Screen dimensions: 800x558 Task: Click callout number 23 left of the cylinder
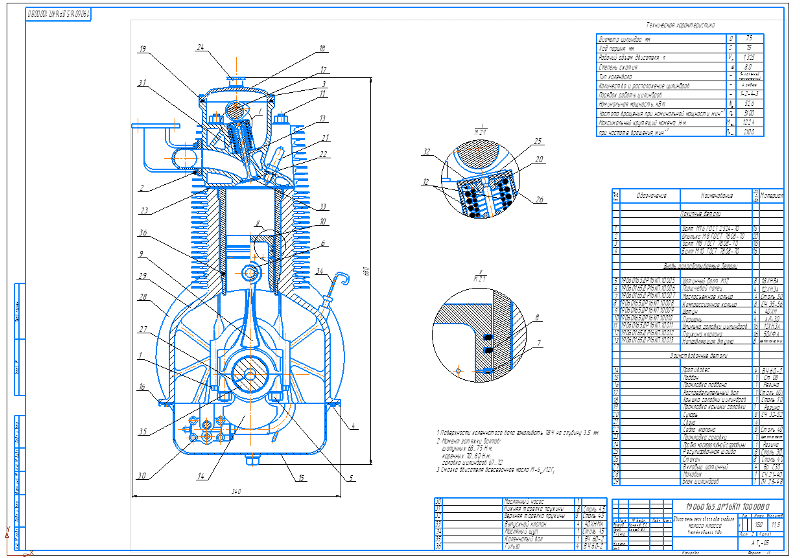[x=144, y=210]
